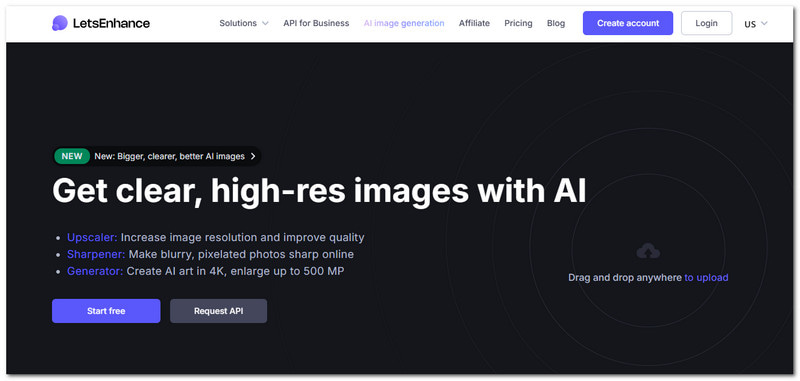Follow the Upscaler link
Image resolution: width=800 pixels, height=381 pixels.
click(92, 237)
